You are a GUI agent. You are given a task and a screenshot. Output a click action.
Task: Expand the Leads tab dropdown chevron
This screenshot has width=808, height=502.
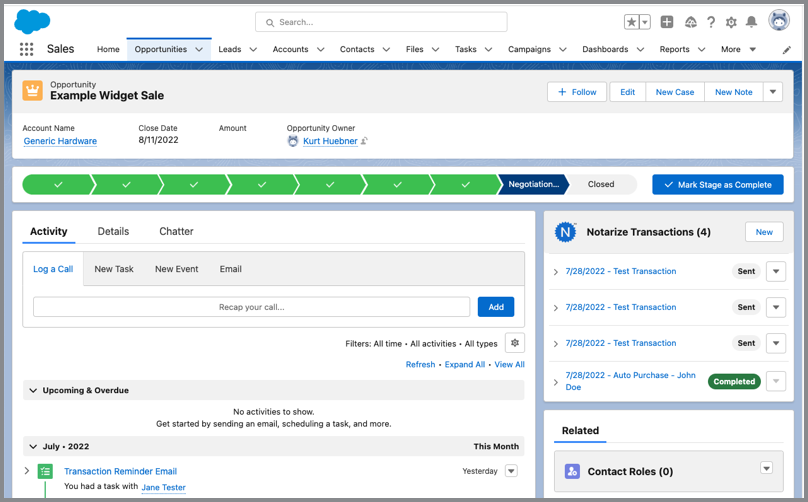click(x=253, y=49)
